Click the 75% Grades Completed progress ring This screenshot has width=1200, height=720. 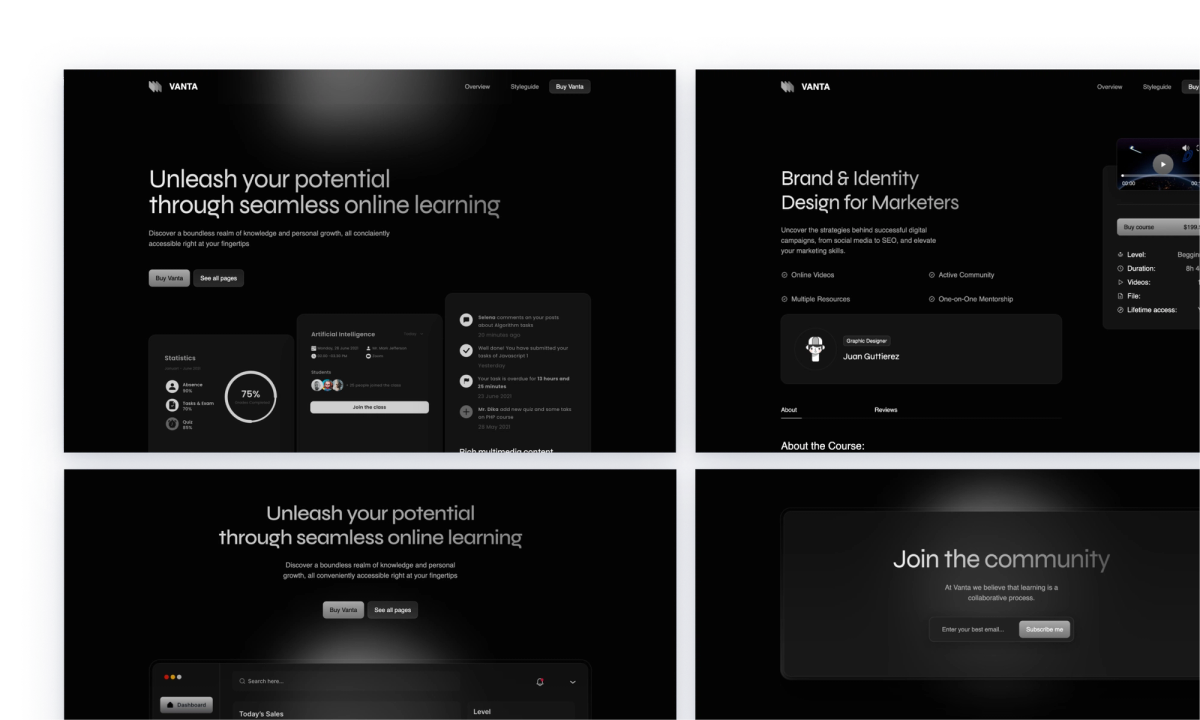click(250, 396)
